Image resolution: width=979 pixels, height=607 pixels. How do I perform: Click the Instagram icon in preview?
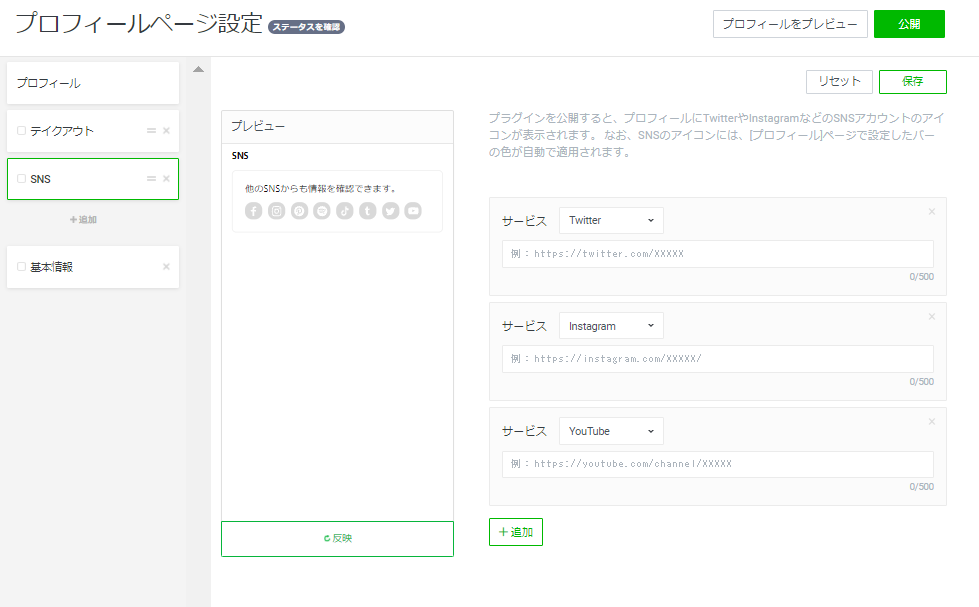coord(277,211)
